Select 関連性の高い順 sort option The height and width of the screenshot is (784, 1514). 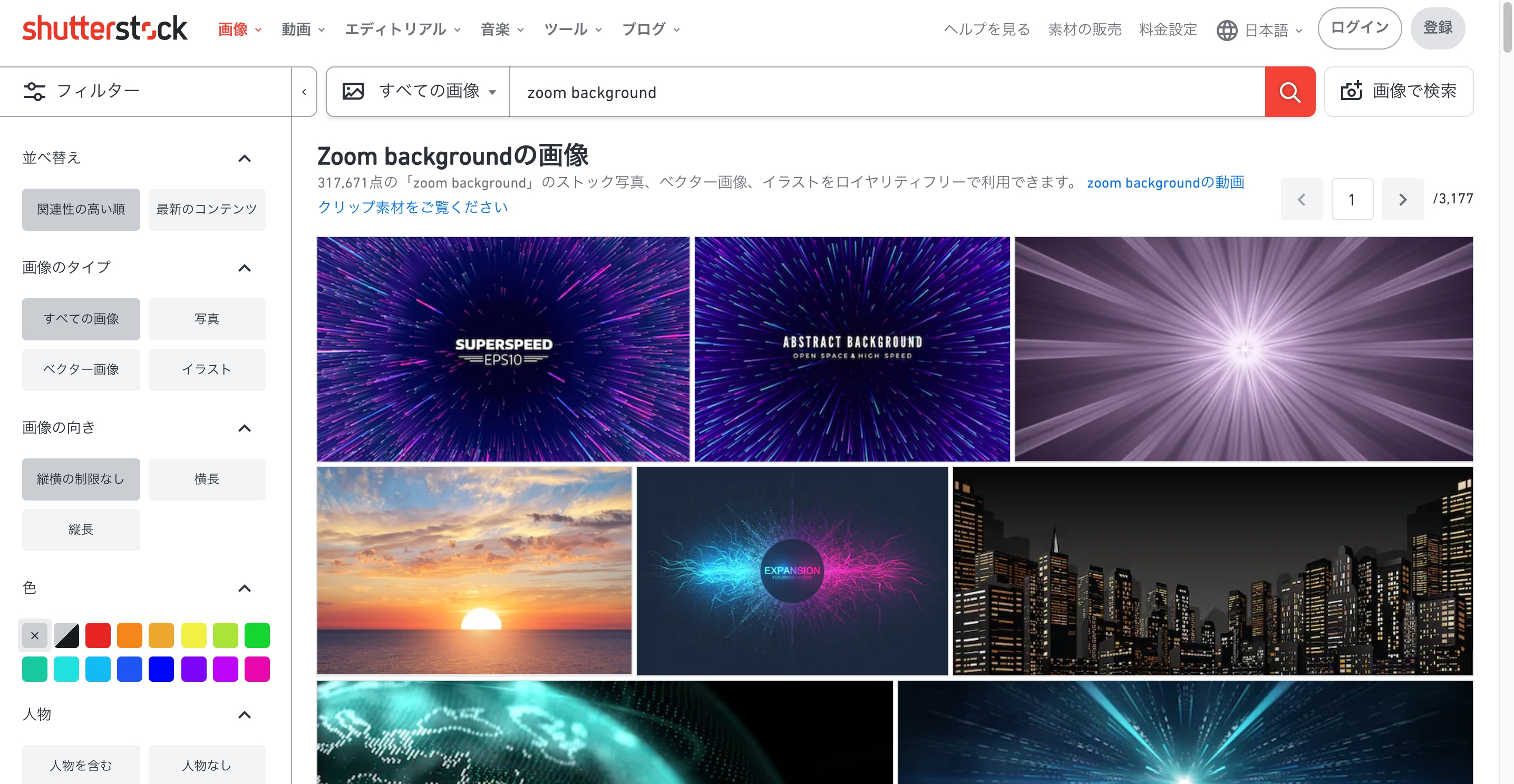(x=81, y=209)
